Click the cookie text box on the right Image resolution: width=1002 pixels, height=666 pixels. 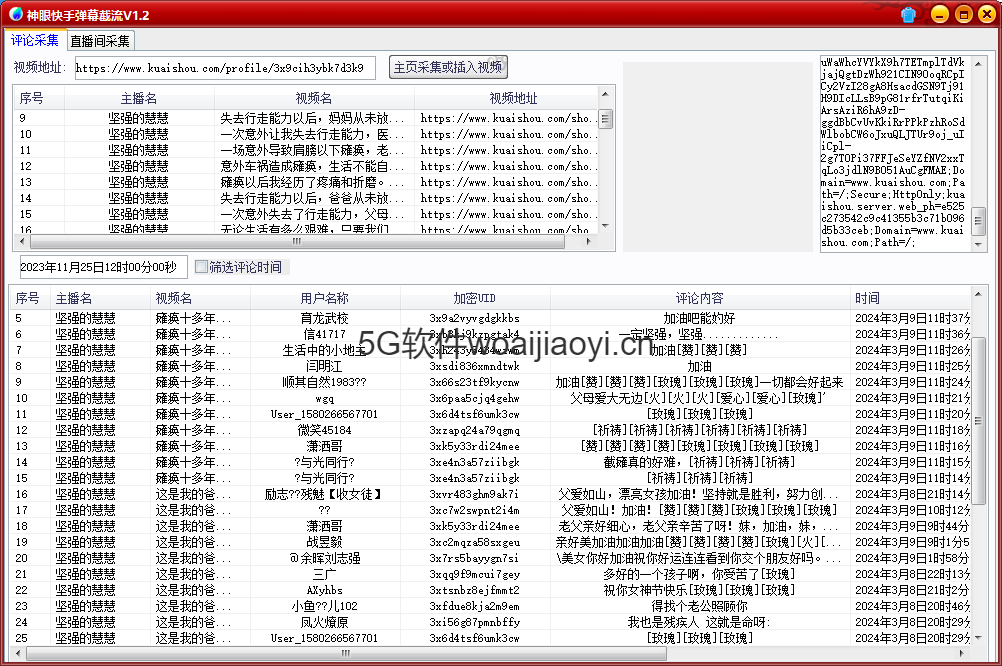(895, 153)
